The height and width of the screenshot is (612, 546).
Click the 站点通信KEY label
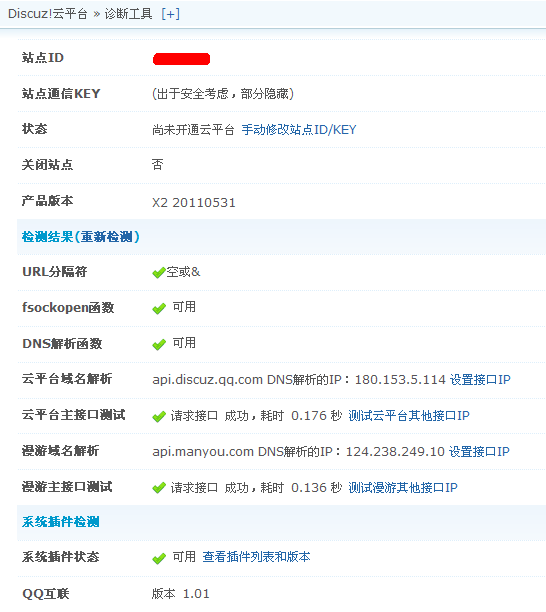[x=61, y=94]
